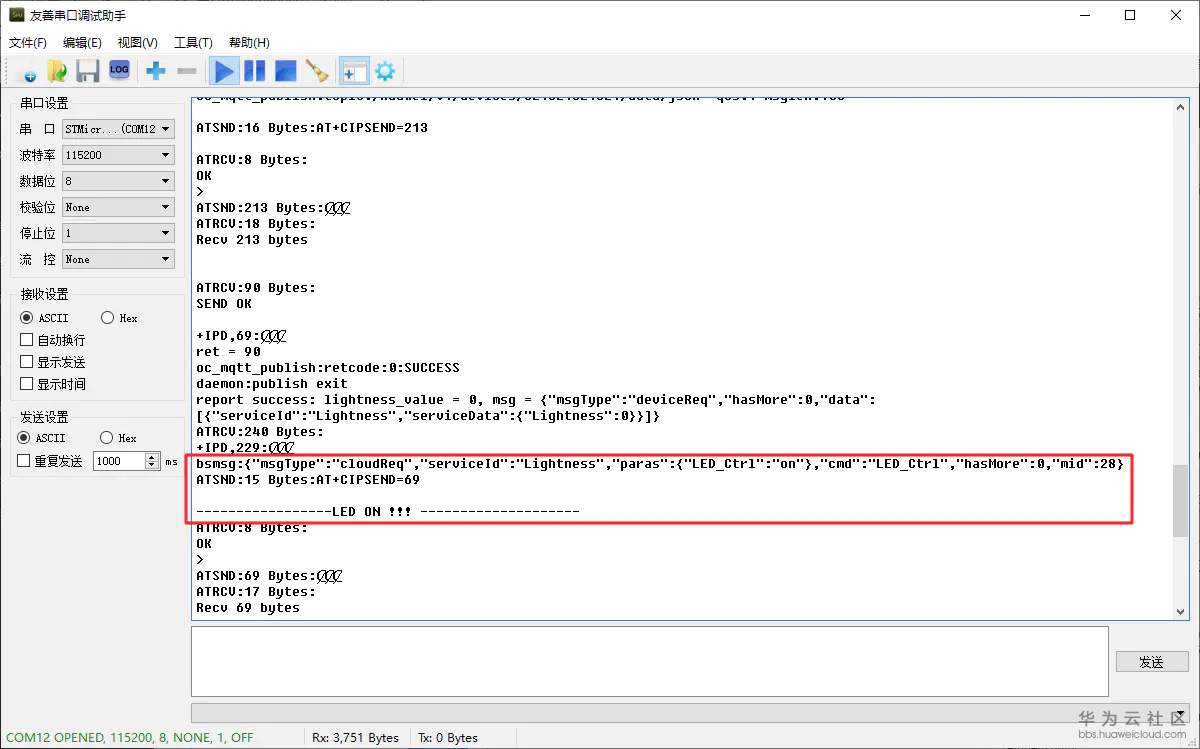1200x749 pixels.
Task: Click the receive log scroll down arrow
Action: pos(1180,610)
